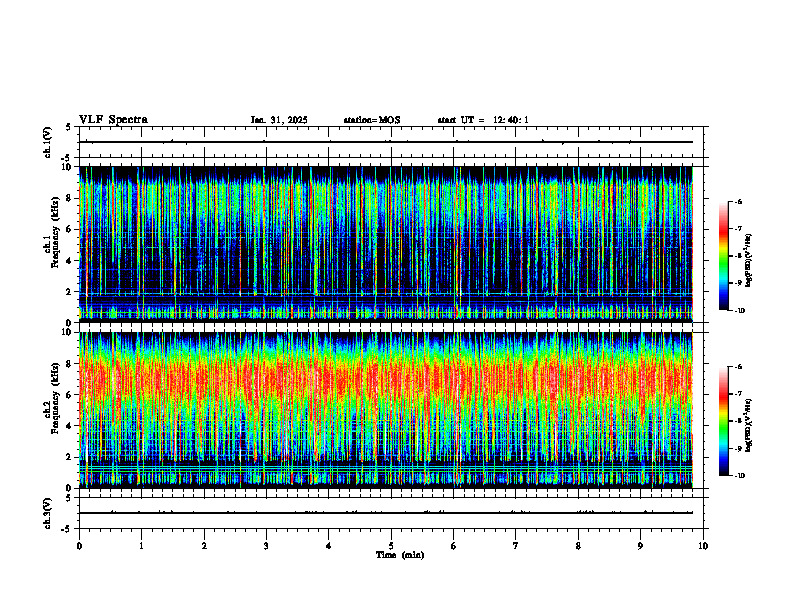Click the time axis tick label "2"
This screenshot has height=612, width=792.
(204, 546)
